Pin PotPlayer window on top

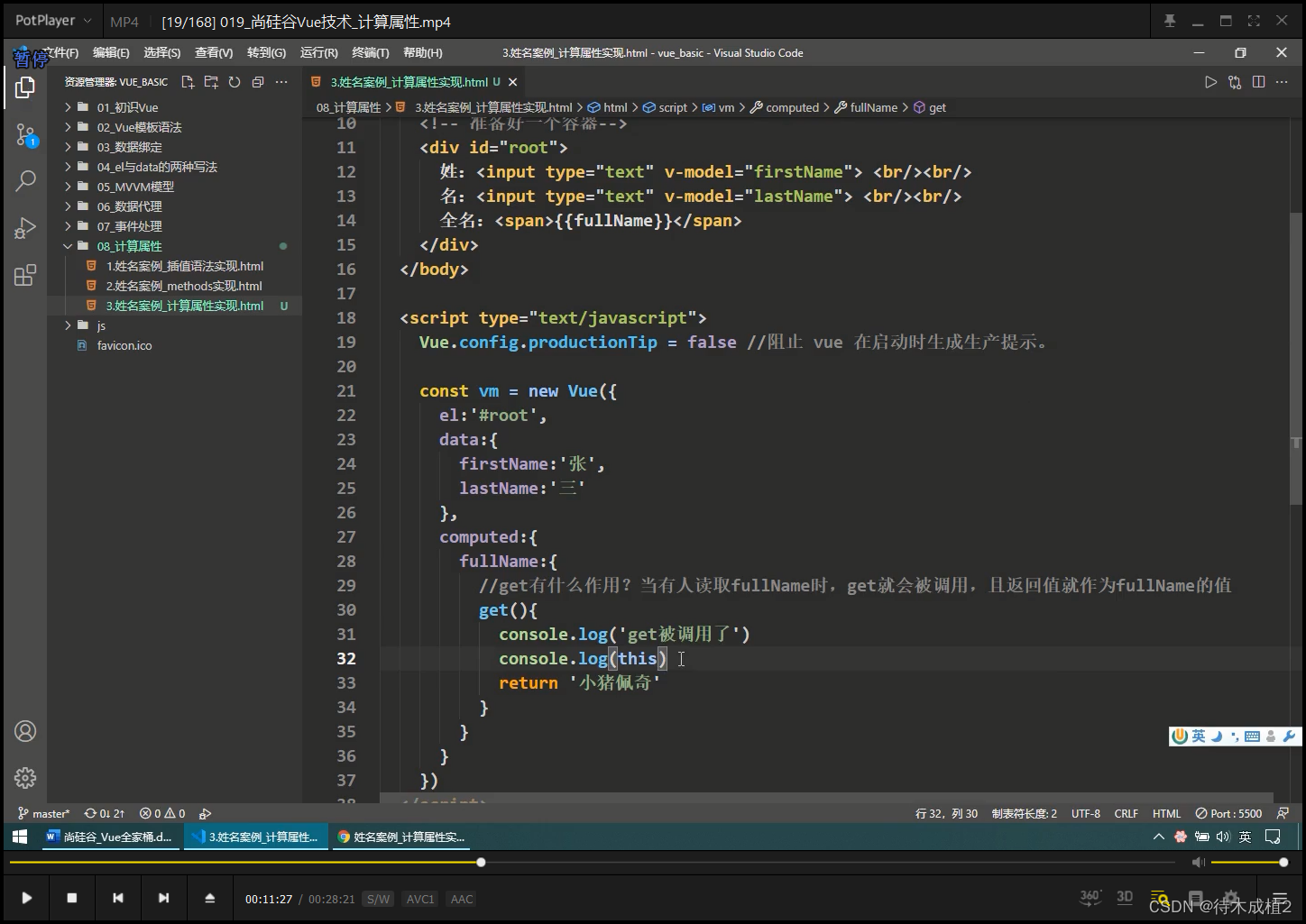(1170, 21)
